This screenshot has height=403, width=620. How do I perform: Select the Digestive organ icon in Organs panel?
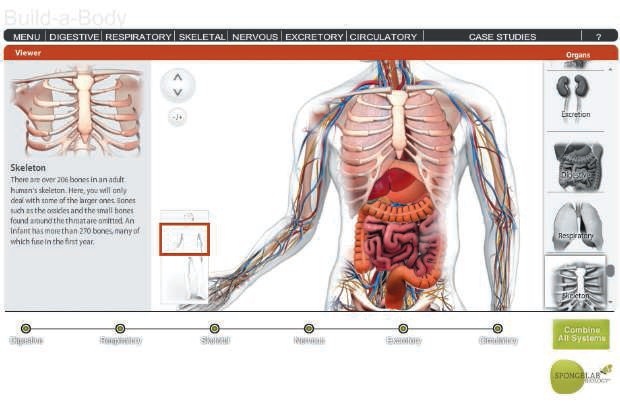(578, 166)
